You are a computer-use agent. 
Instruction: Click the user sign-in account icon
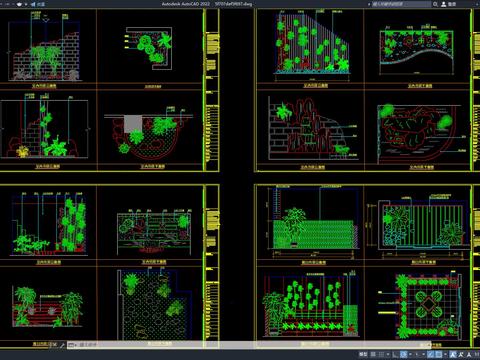tap(444, 4)
